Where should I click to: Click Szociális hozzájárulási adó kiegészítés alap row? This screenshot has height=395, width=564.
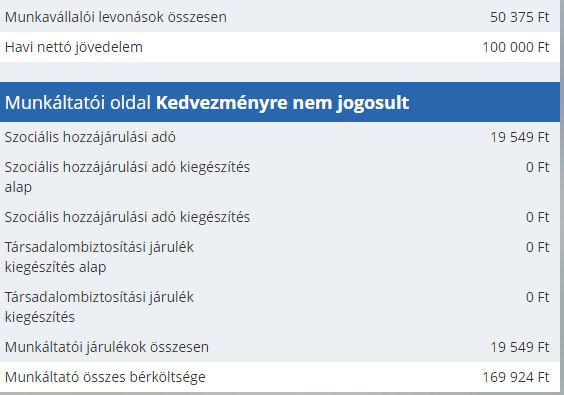pos(280,177)
